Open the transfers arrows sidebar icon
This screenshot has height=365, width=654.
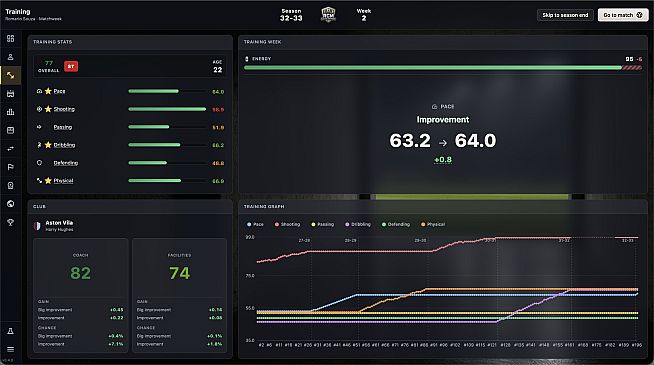pos(10,149)
